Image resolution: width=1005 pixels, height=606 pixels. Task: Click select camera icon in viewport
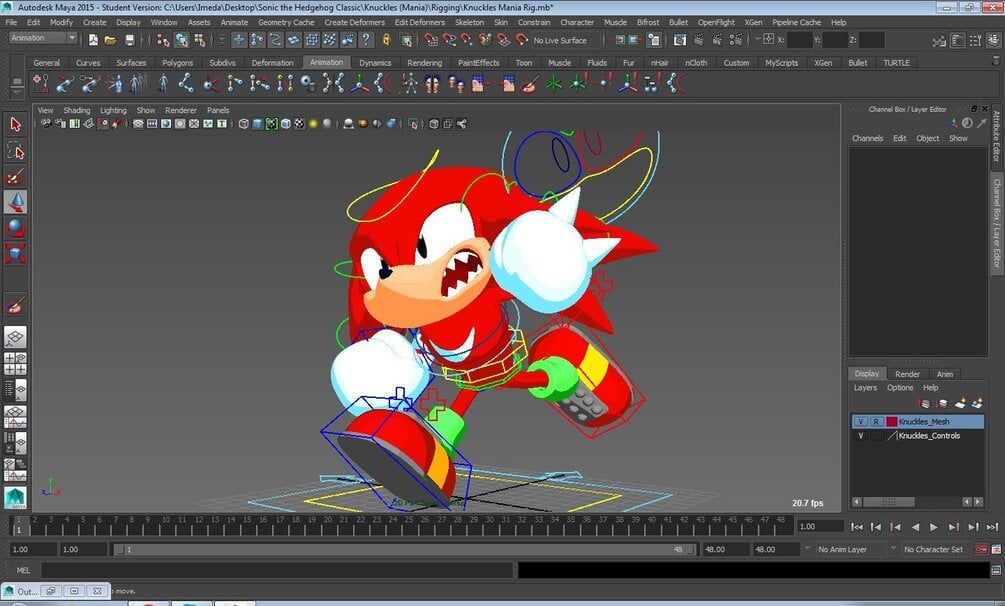[x=46, y=124]
